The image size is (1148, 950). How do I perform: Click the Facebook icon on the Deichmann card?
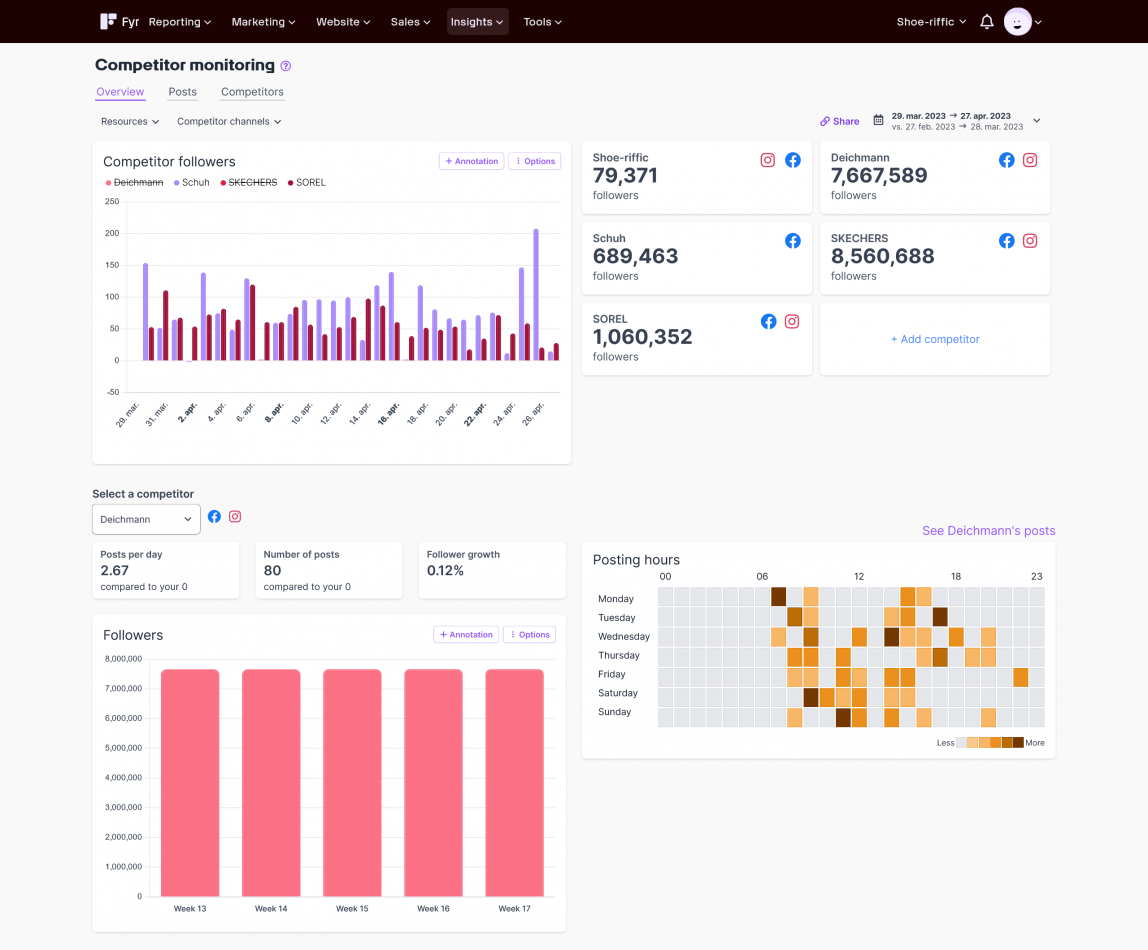1006,159
